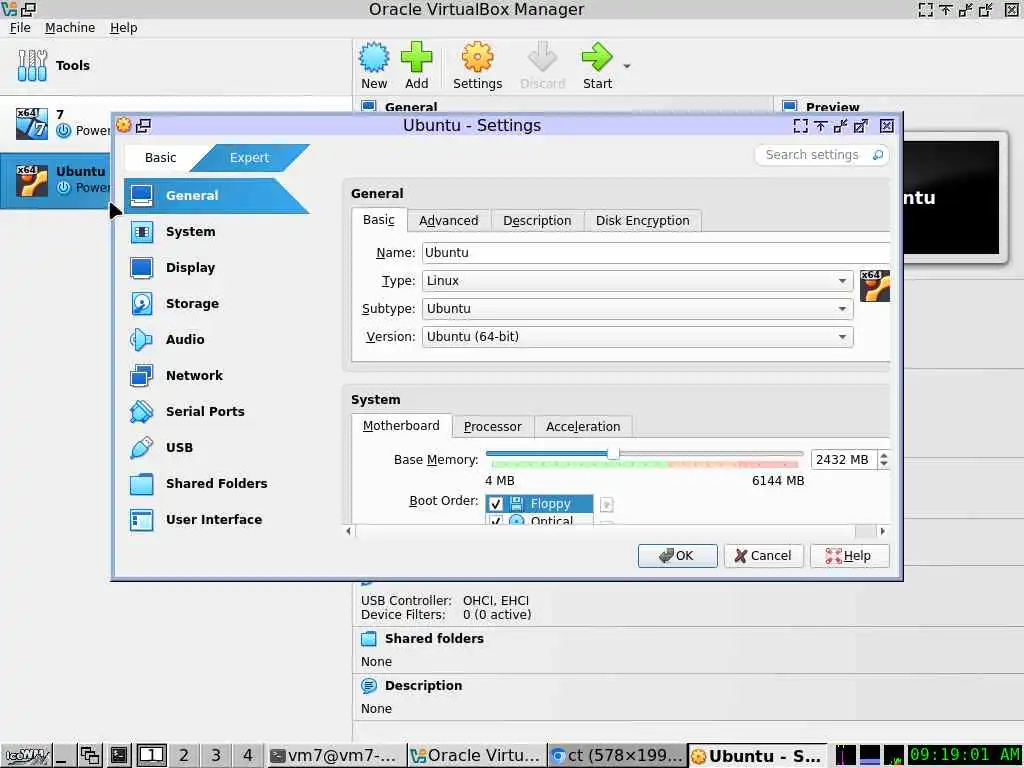Switch to Expert settings mode
Viewport: 1024px width, 768px height.
(249, 157)
